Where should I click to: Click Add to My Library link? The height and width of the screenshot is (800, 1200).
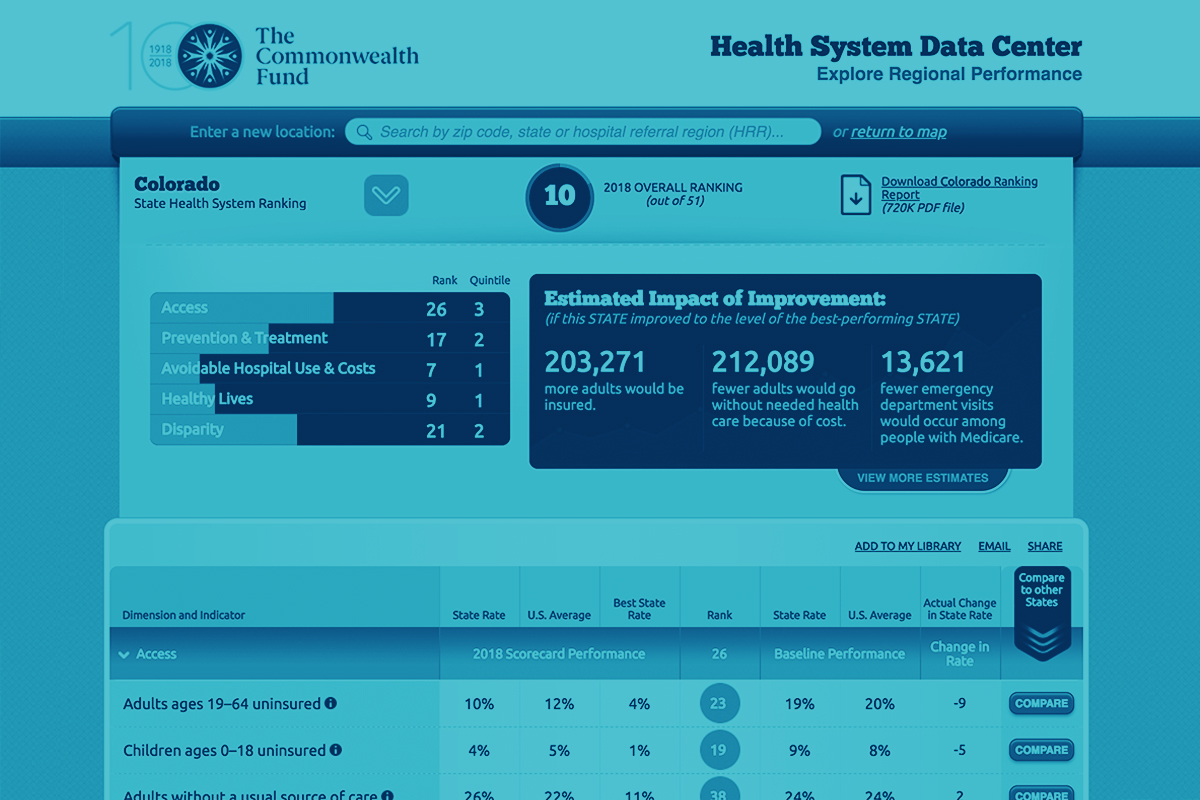908,547
